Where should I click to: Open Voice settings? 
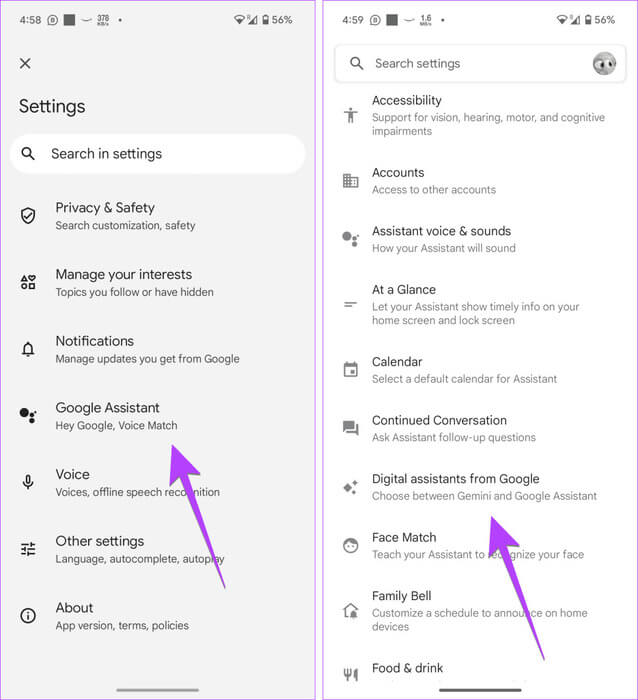tap(158, 483)
